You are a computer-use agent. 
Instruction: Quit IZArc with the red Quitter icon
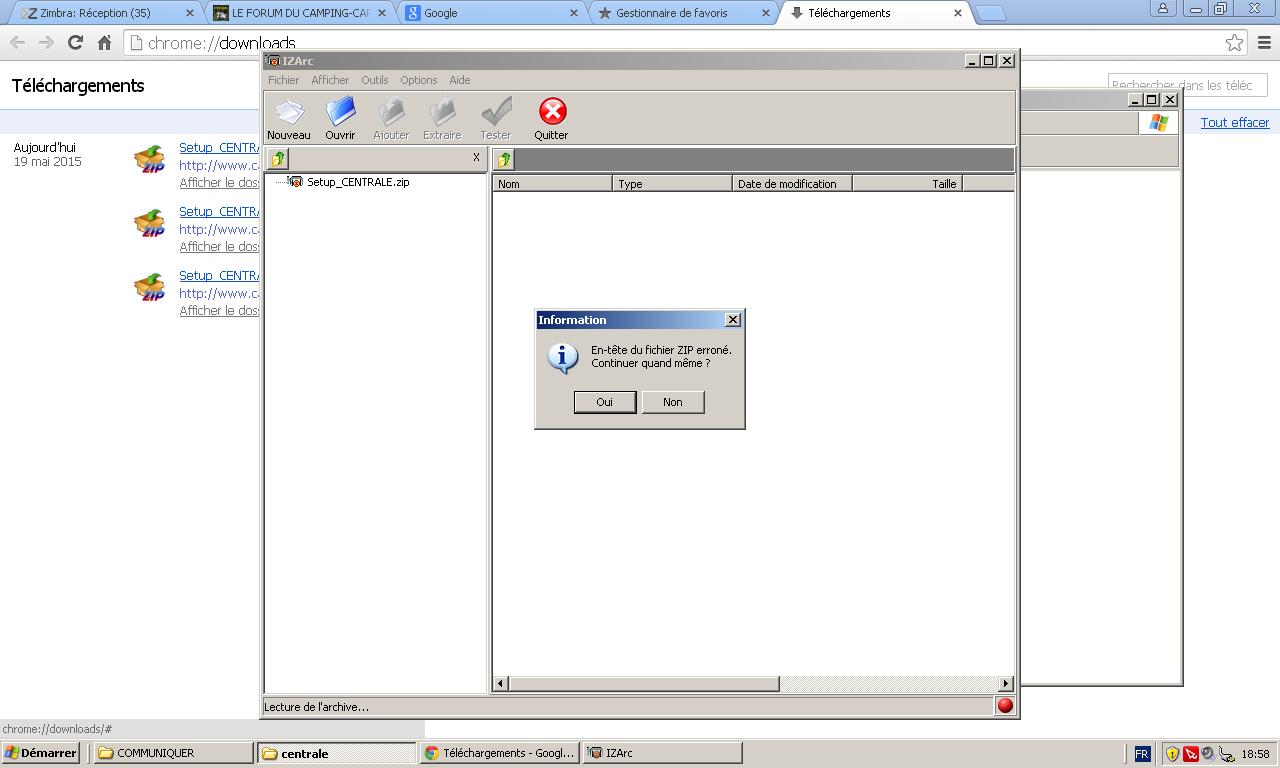click(x=551, y=118)
